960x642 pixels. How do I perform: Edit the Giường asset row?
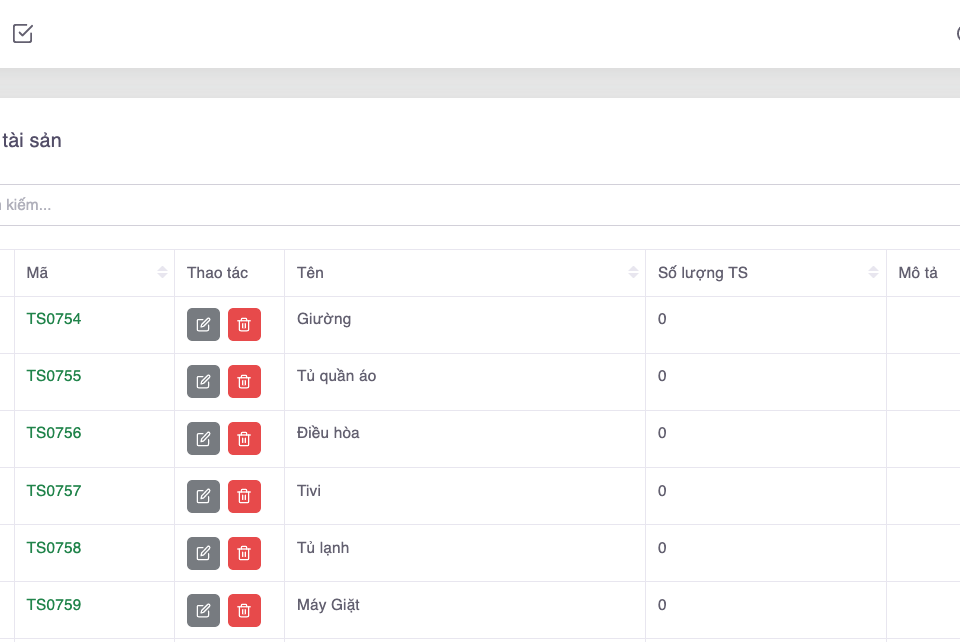click(203, 324)
